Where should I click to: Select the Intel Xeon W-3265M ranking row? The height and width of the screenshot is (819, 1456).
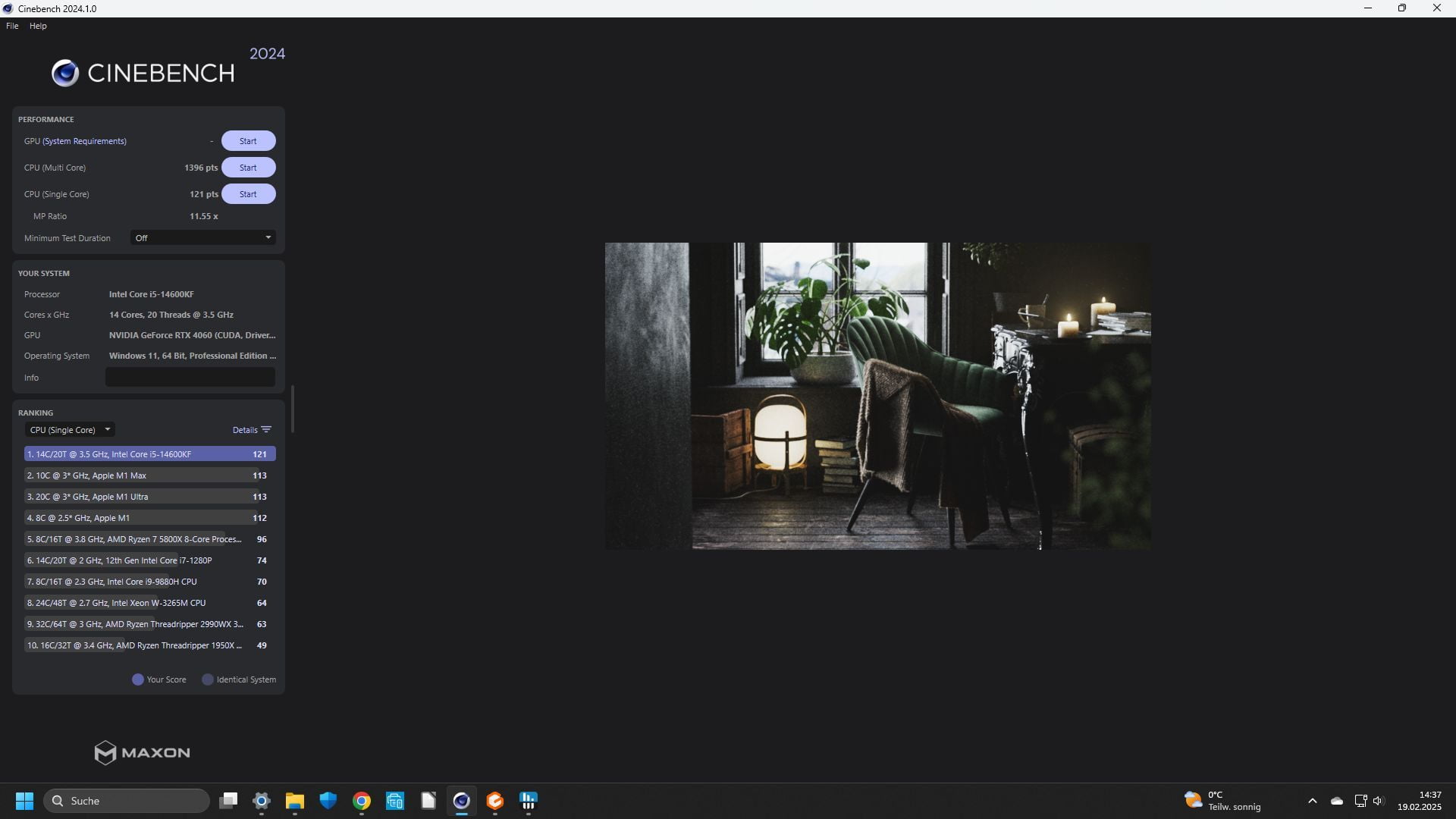pos(149,603)
